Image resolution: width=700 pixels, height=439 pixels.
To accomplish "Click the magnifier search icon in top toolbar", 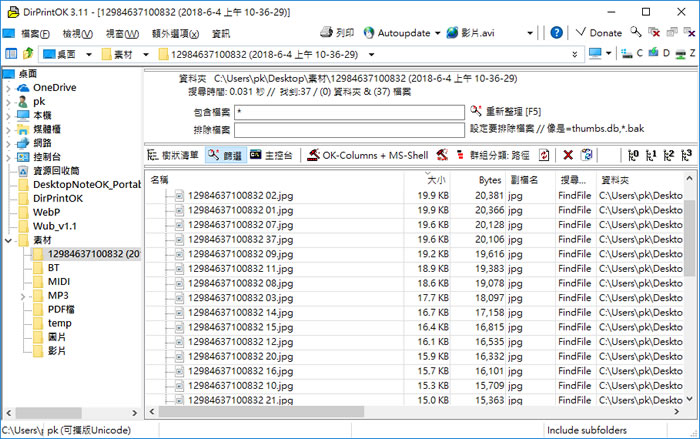I will coord(636,32).
